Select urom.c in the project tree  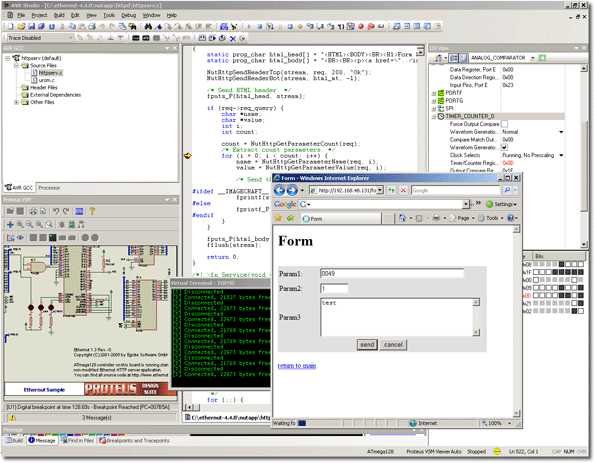[46, 80]
